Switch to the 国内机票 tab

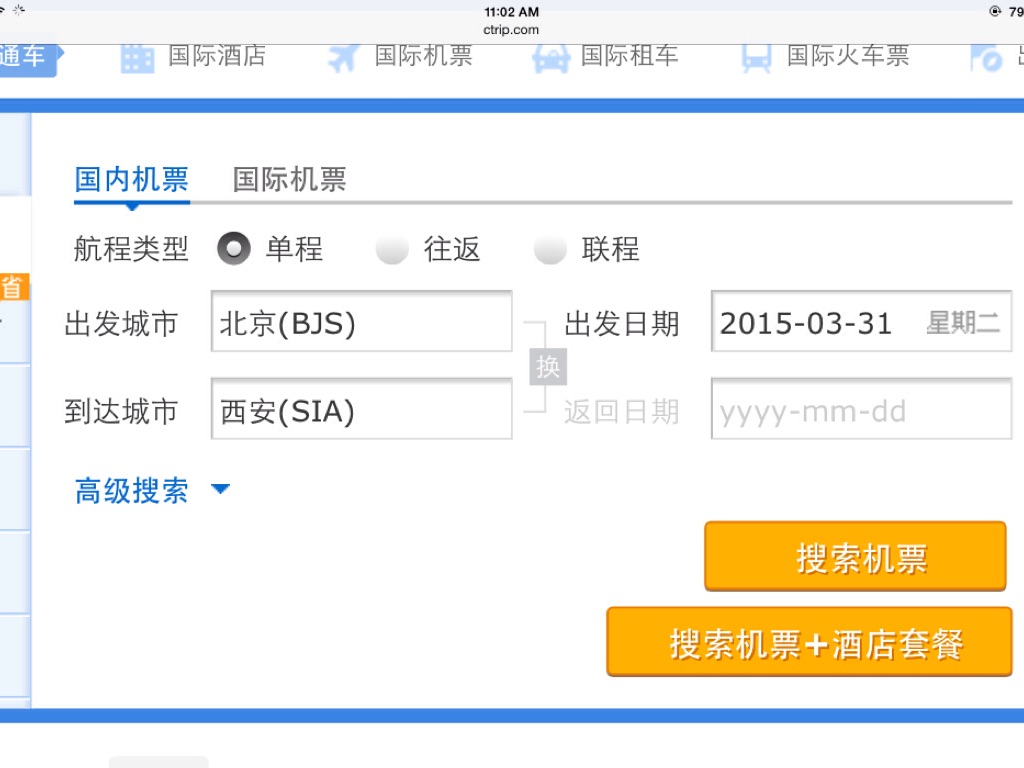point(131,180)
